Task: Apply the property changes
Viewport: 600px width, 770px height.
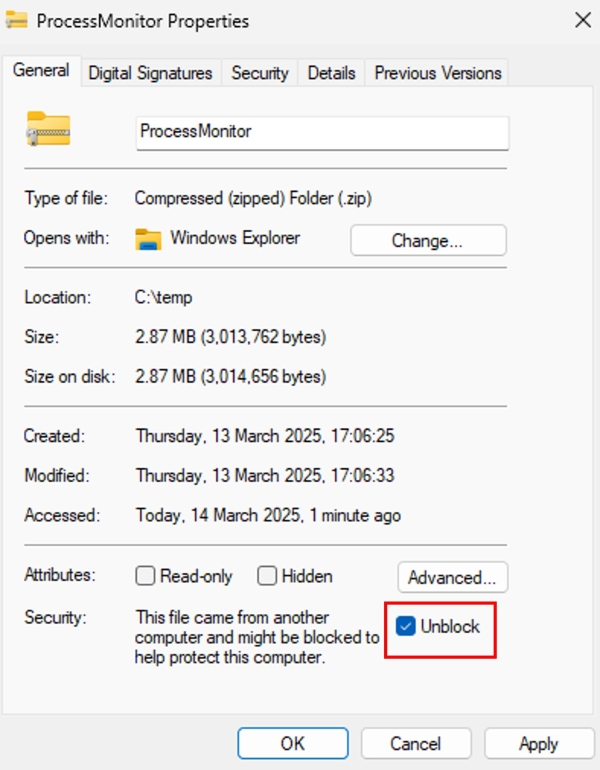Action: coord(539,743)
